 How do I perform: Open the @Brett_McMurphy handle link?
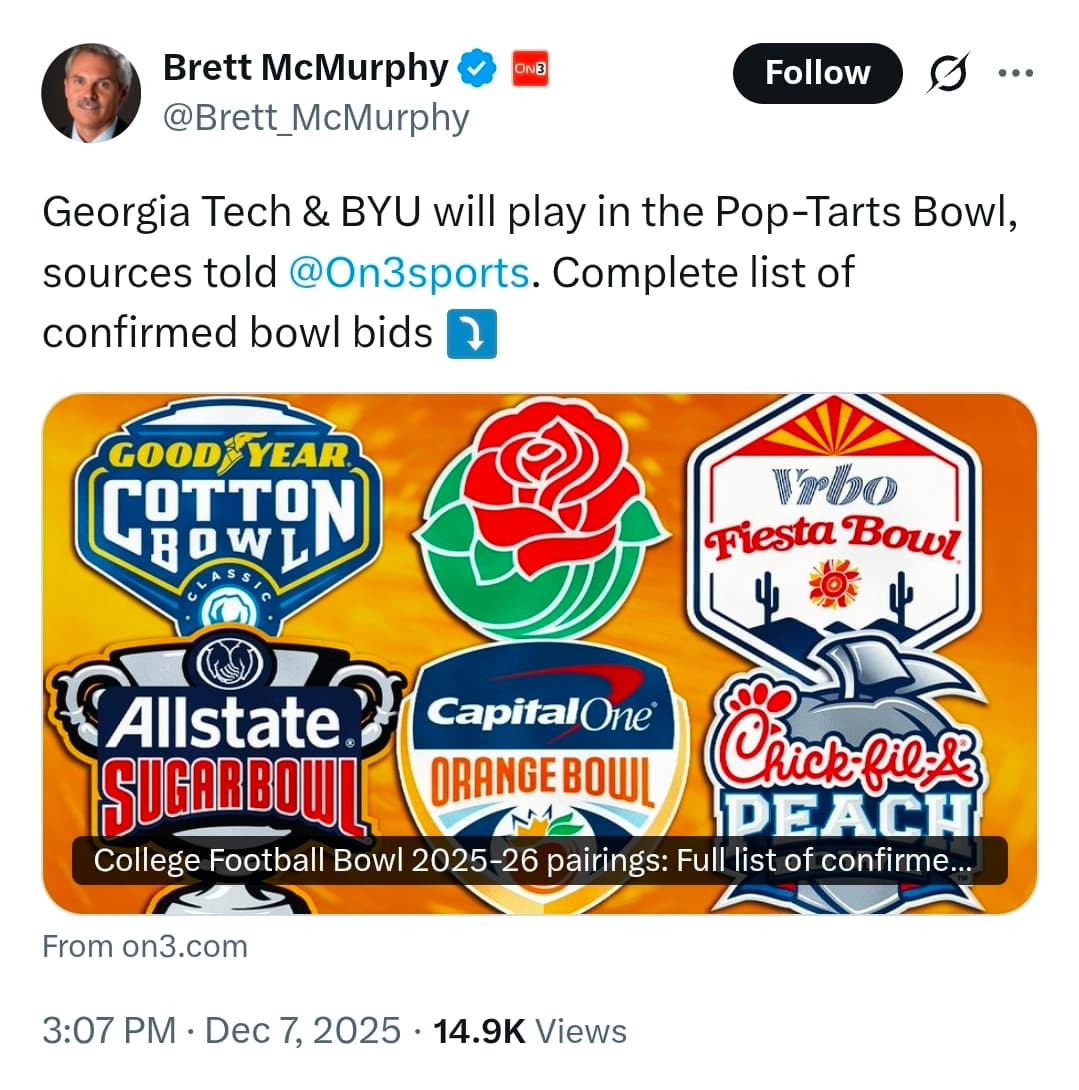[315, 118]
